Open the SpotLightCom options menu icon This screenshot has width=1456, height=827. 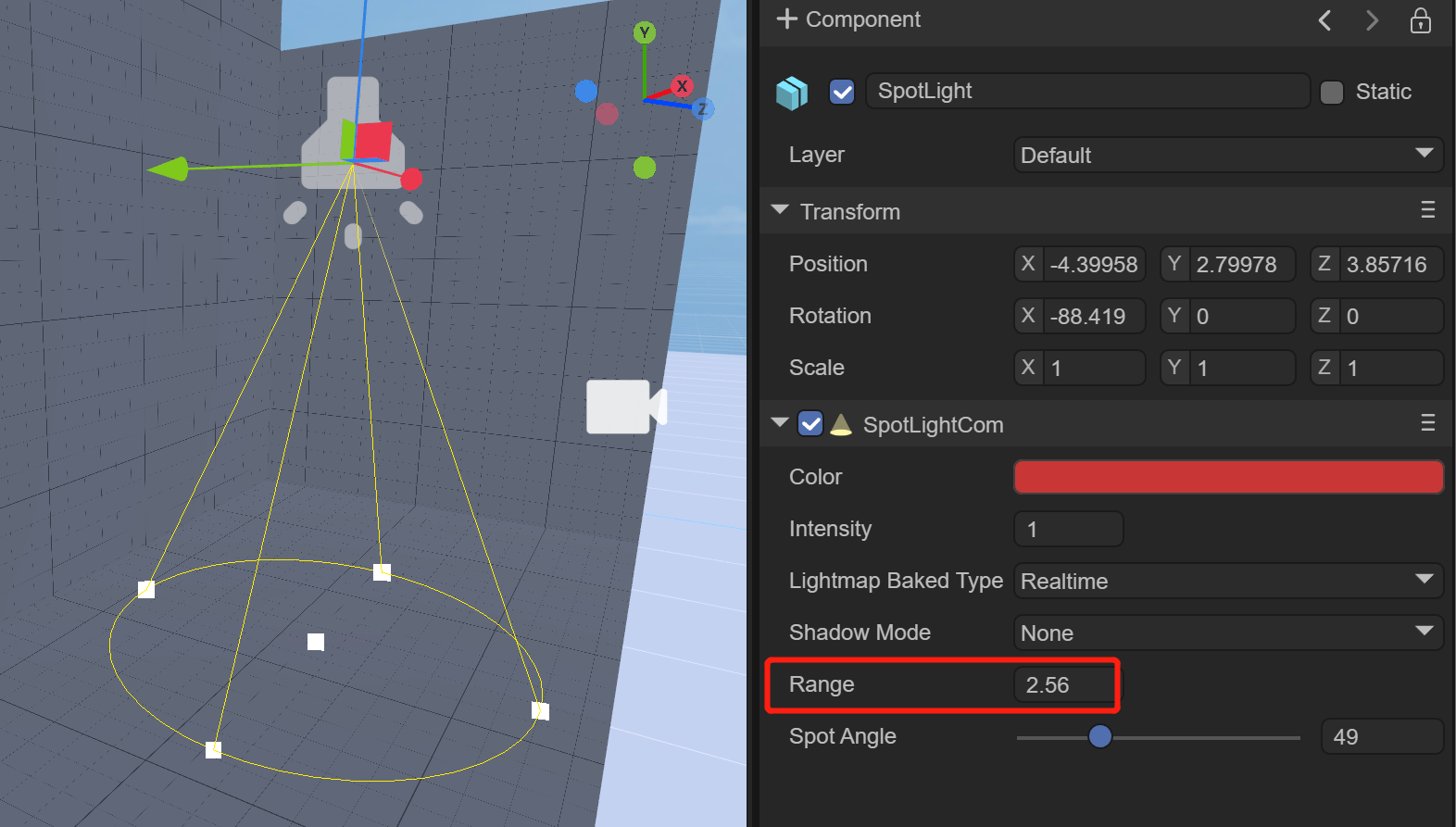pyautogui.click(x=1427, y=424)
